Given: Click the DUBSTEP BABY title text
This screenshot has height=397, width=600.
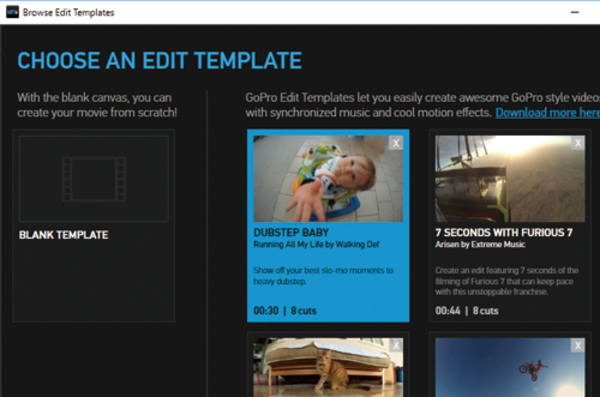Looking at the screenshot, I should 291,232.
